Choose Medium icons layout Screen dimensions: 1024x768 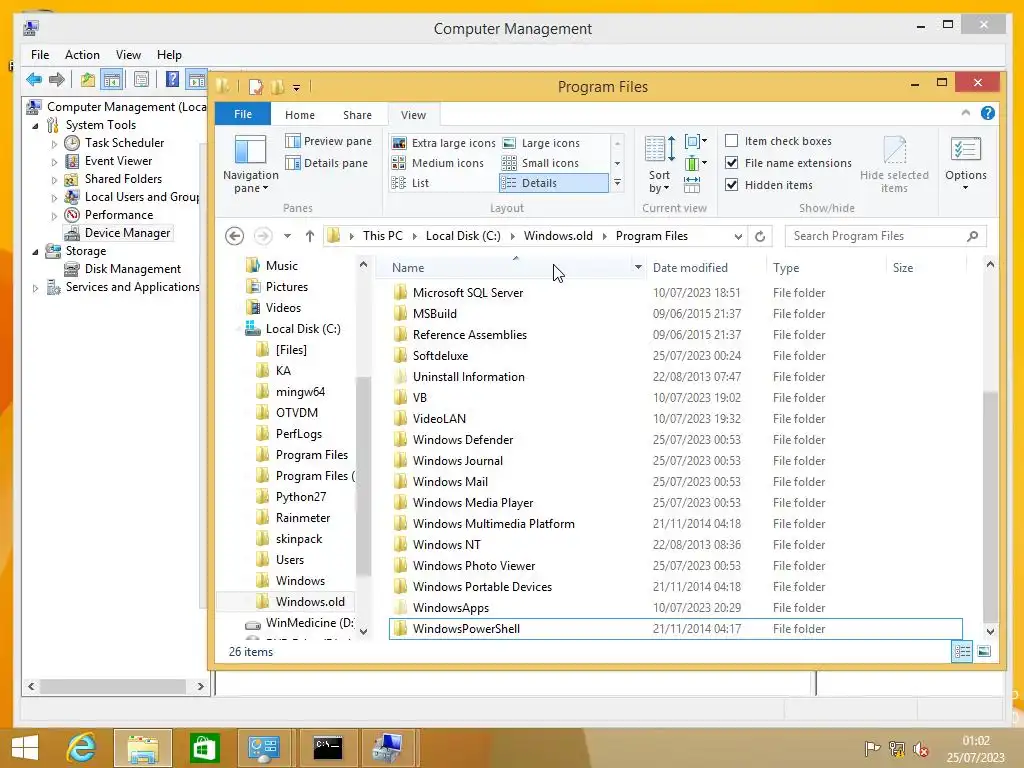pos(438,163)
